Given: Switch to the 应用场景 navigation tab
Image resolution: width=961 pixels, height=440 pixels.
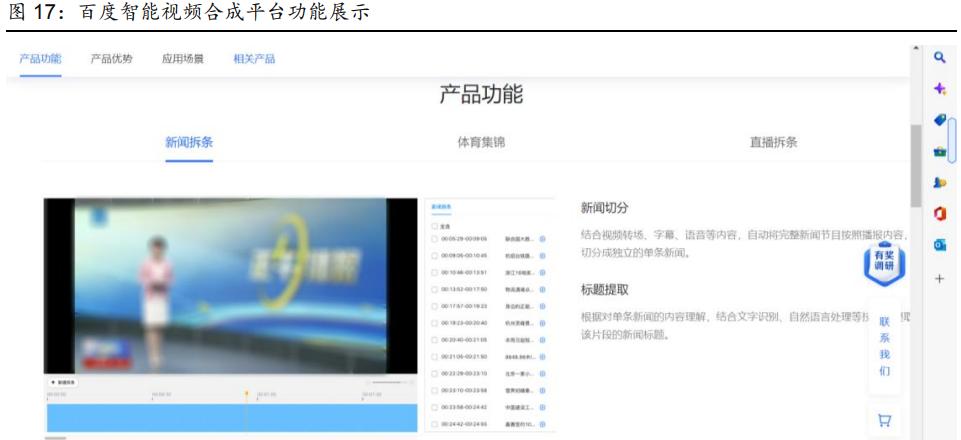Looking at the screenshot, I should pyautogui.click(x=183, y=59).
